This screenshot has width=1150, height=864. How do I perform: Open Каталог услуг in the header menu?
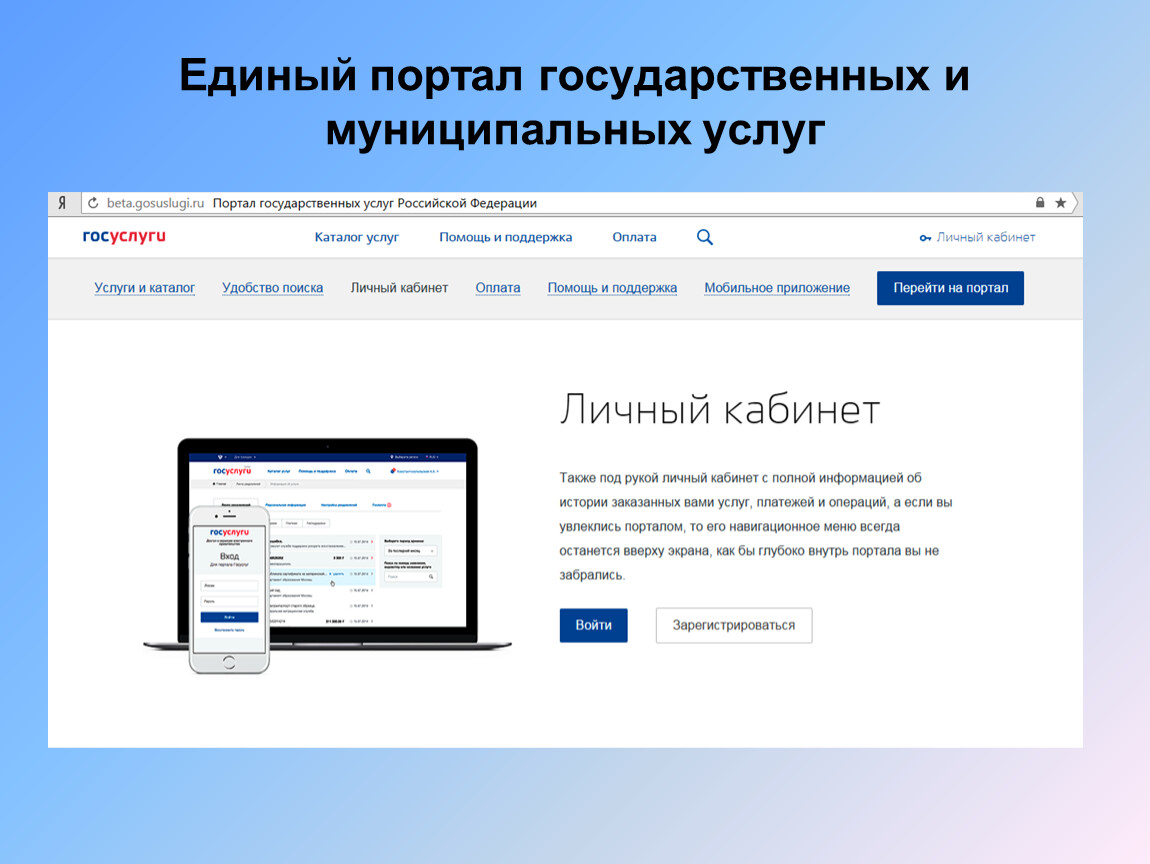click(x=356, y=237)
